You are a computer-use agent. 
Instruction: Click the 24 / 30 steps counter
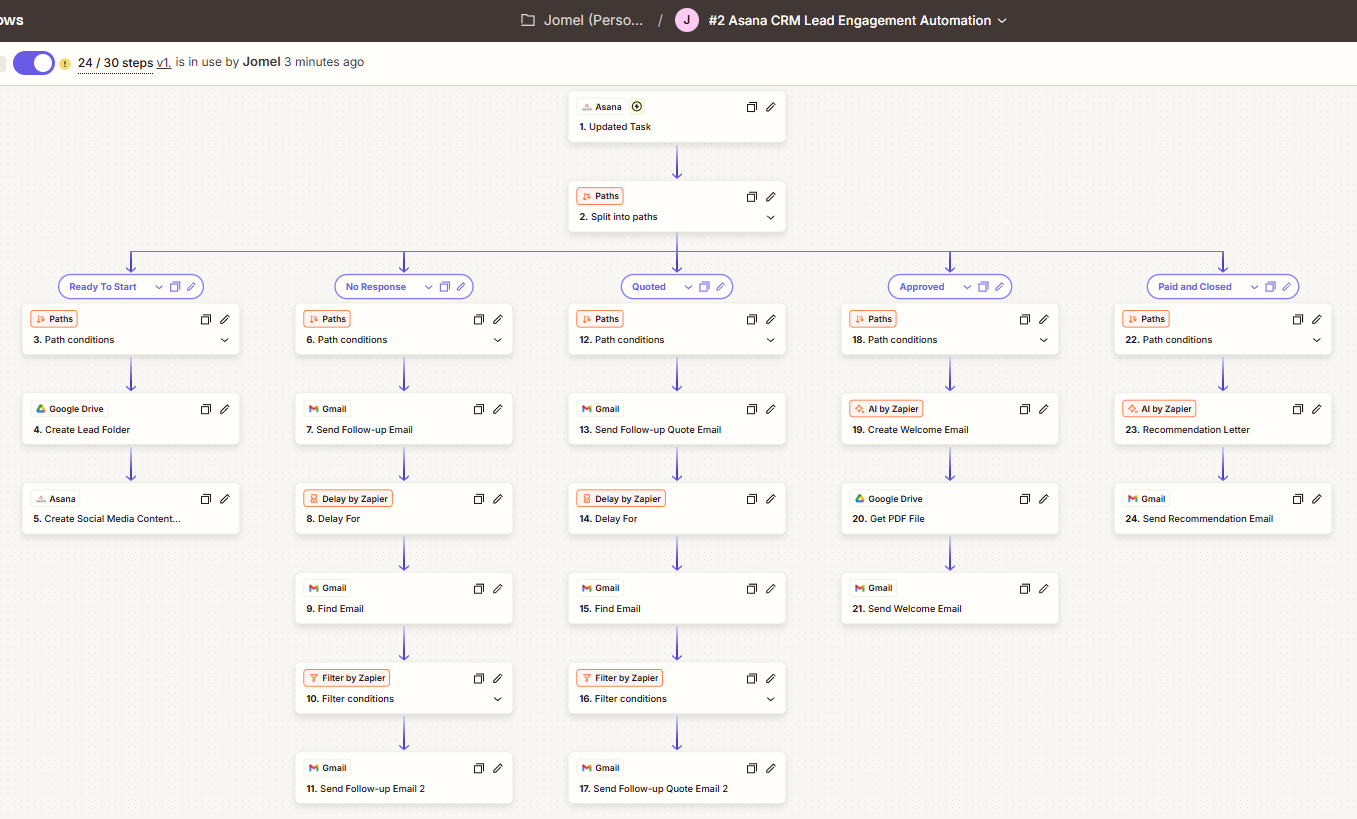click(115, 62)
